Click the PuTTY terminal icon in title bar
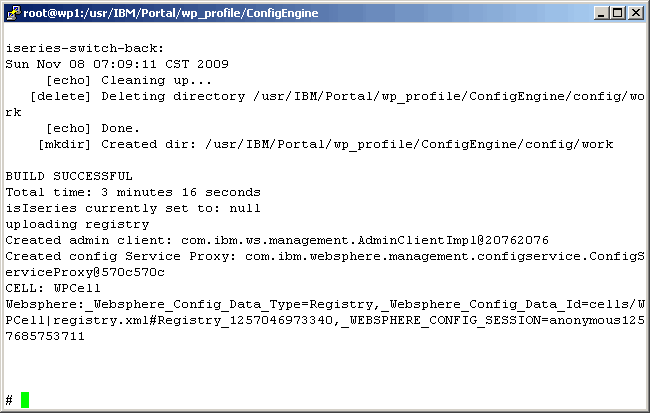650x413 pixels. point(11,12)
